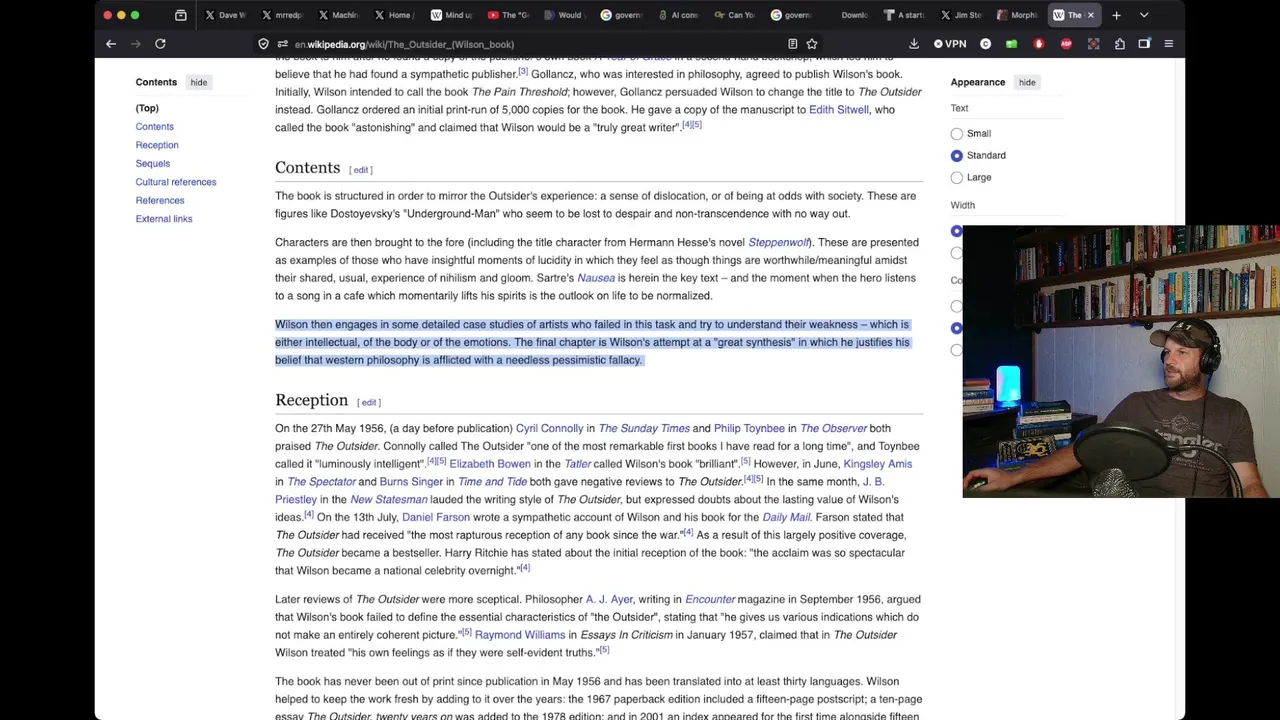Jump to Sequels in Contents sidebar
Viewport: 1280px width, 720px height.
tap(153, 163)
